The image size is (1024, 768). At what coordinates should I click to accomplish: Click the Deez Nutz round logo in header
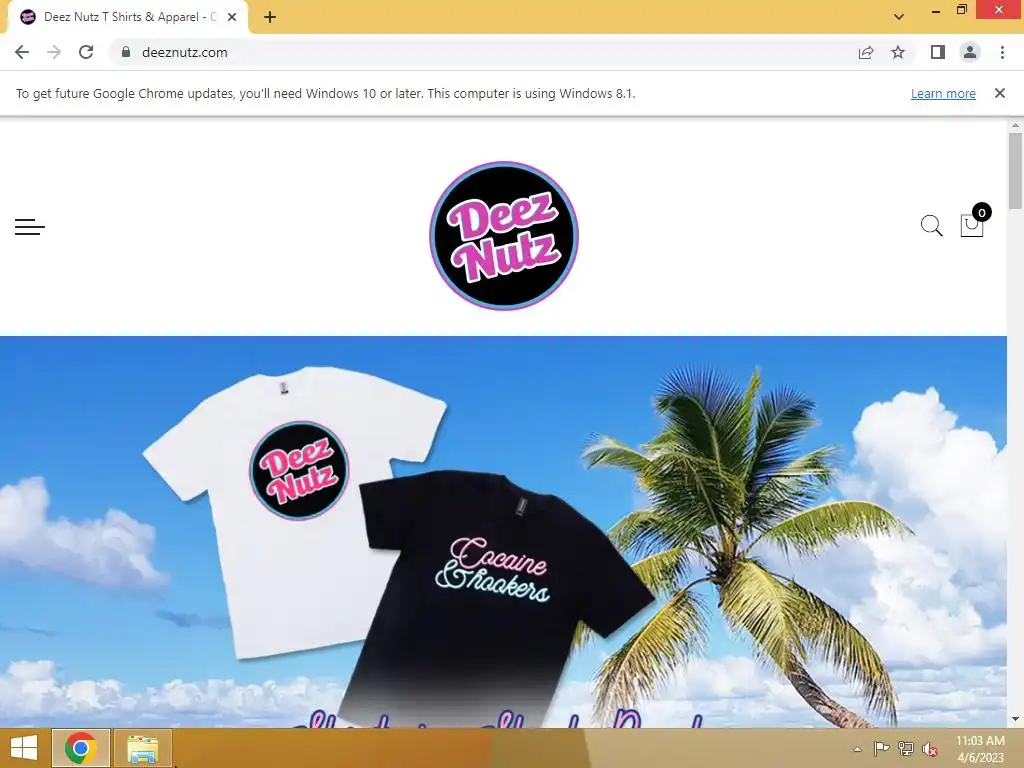coord(504,236)
